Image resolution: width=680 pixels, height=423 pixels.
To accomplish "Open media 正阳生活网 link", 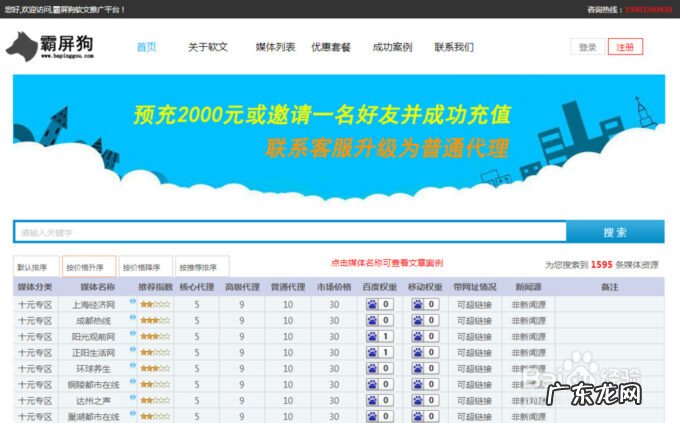I will tap(93, 353).
